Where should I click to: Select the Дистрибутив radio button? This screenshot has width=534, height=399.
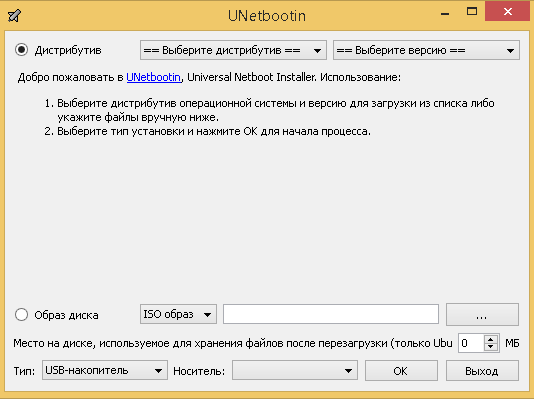pyautogui.click(x=21, y=50)
